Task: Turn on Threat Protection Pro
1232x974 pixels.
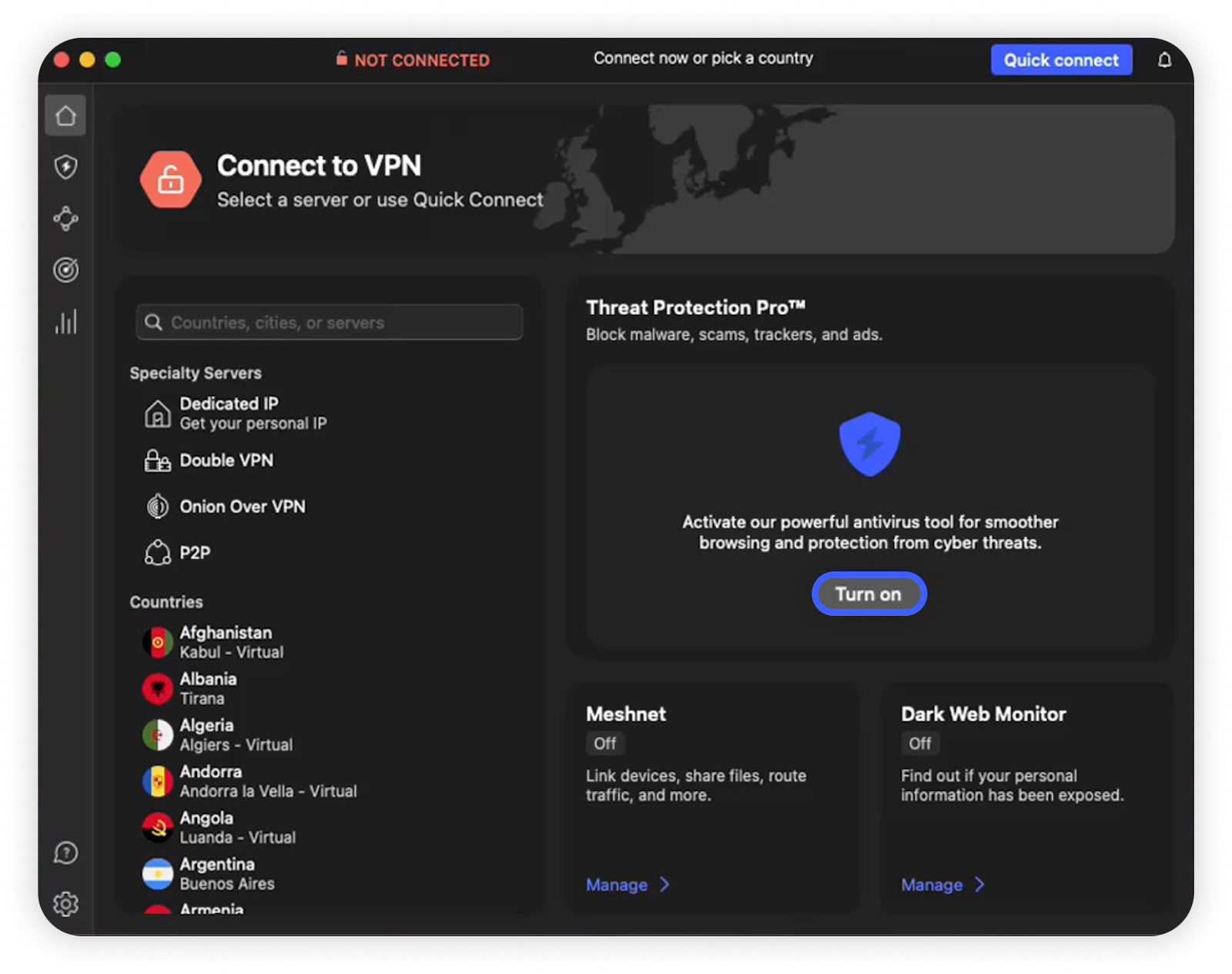Action: point(869,594)
